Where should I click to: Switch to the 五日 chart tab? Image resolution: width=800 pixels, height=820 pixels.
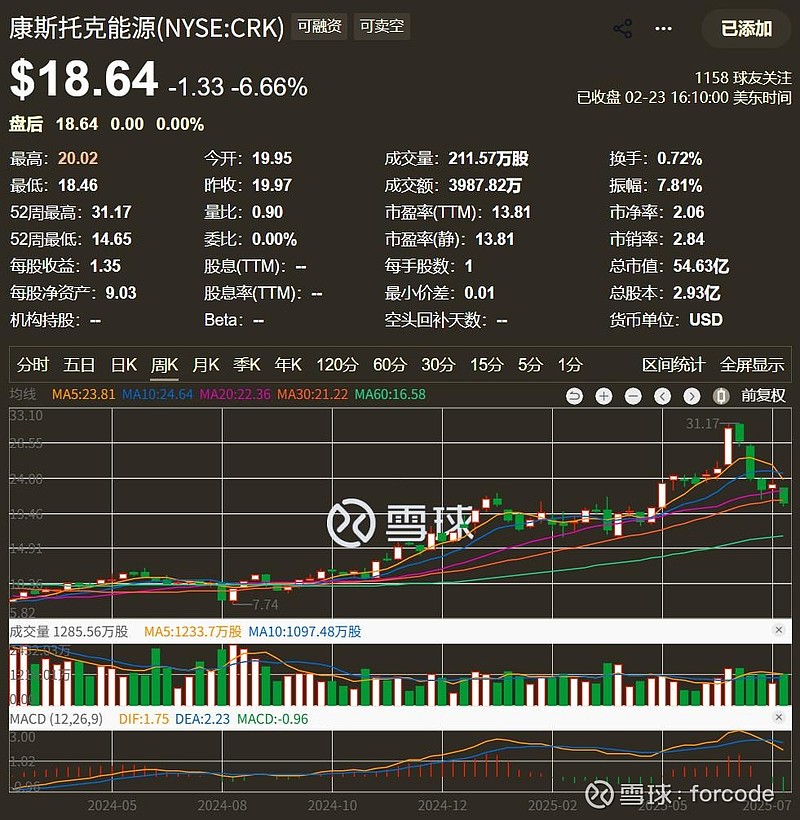coord(79,365)
